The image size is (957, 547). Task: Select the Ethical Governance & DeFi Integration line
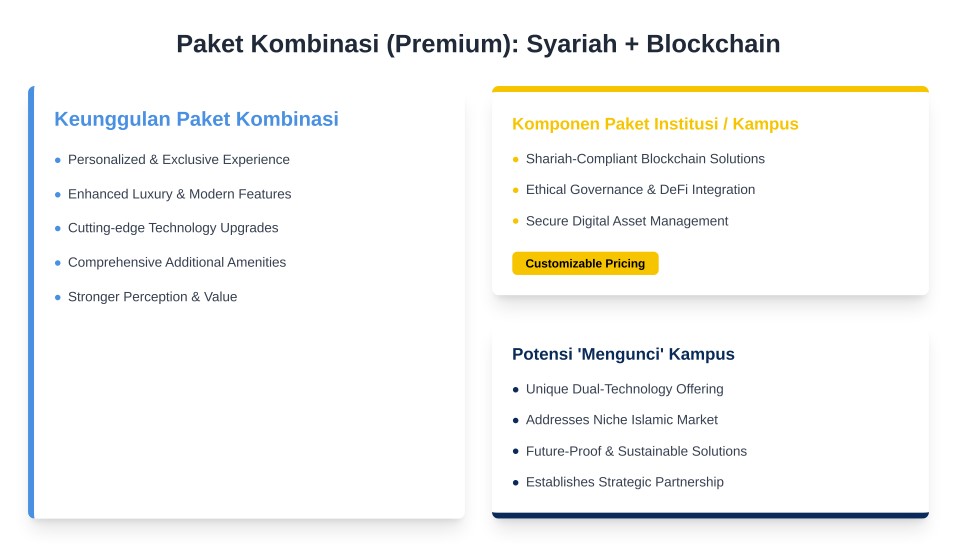pos(640,190)
